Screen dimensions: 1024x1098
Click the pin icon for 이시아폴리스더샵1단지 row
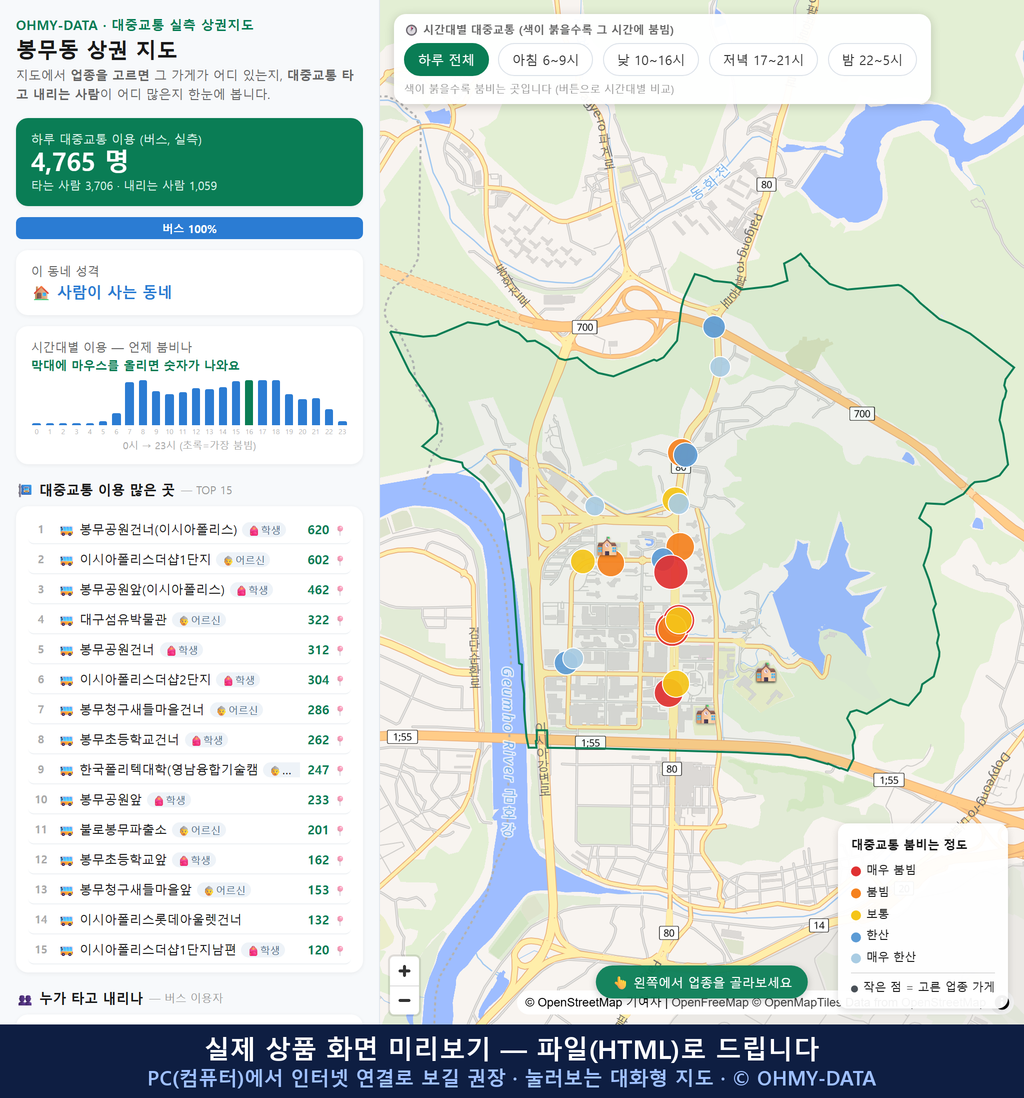click(340, 560)
